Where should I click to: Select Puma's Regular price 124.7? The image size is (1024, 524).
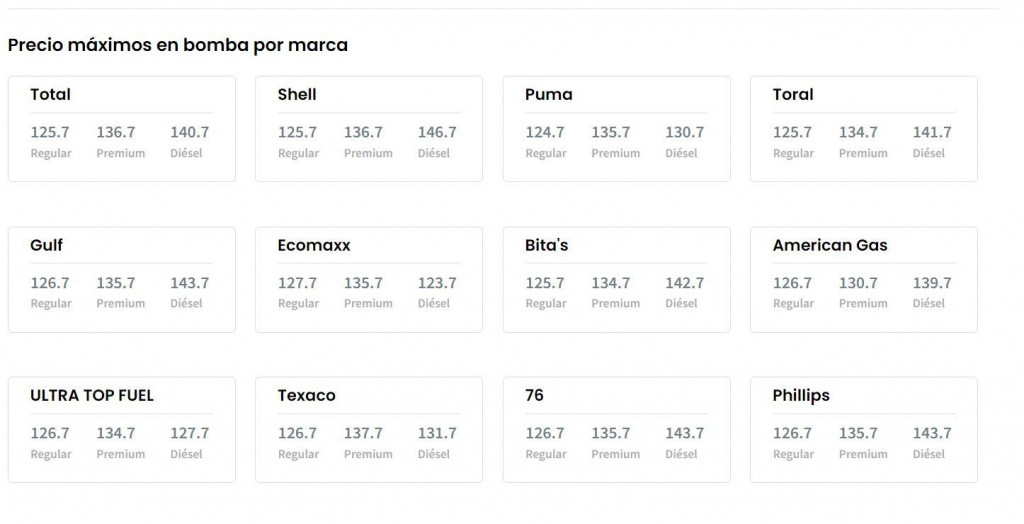pyautogui.click(x=545, y=132)
